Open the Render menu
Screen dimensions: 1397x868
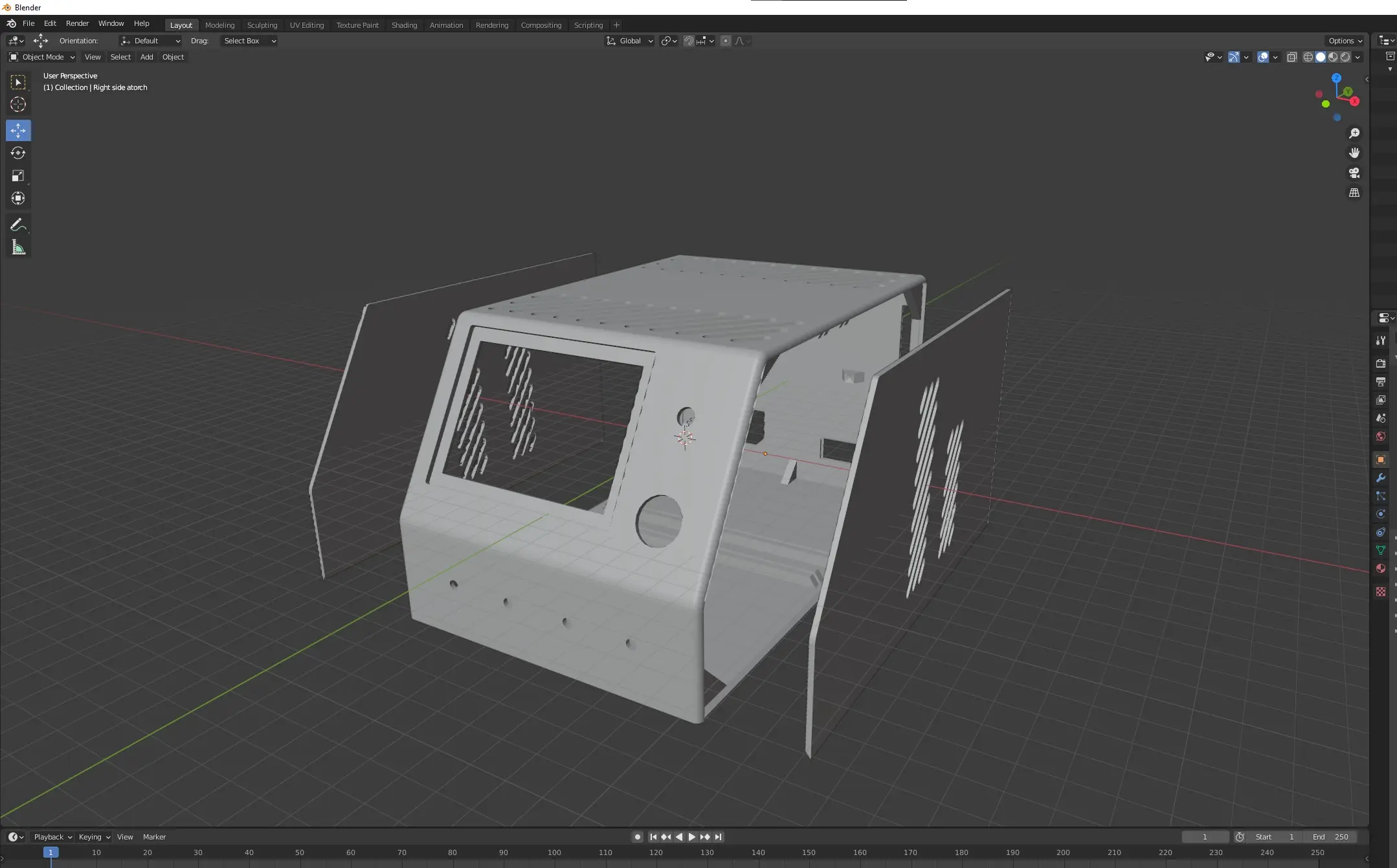77,23
